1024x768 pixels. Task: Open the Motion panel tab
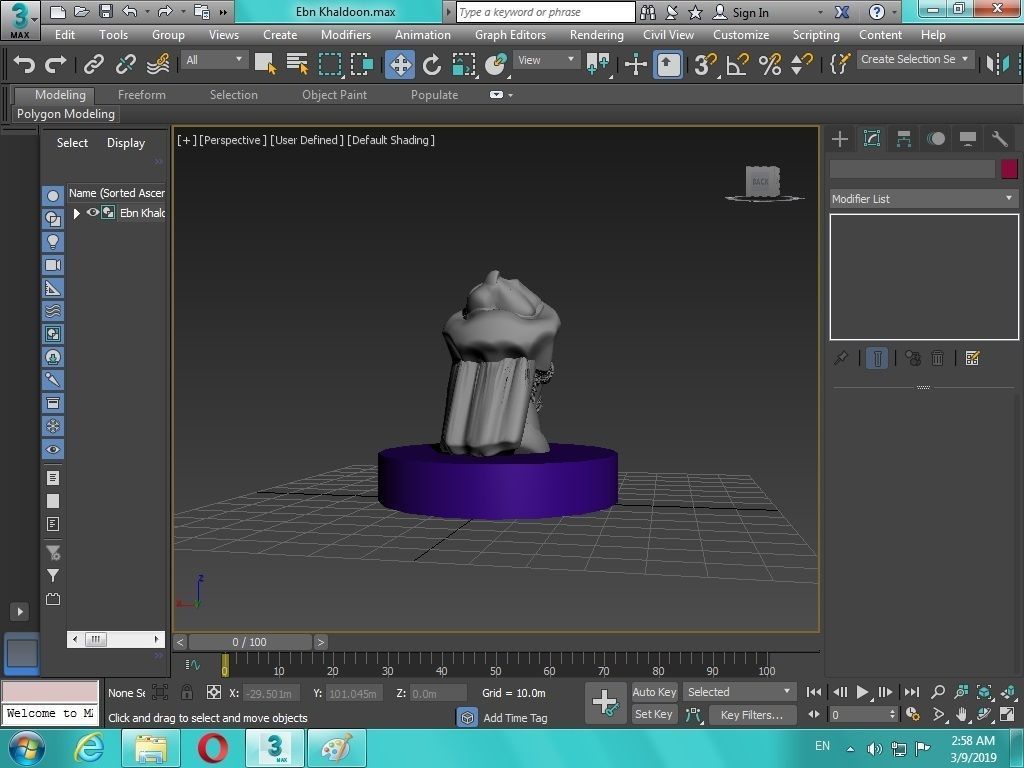click(x=936, y=138)
